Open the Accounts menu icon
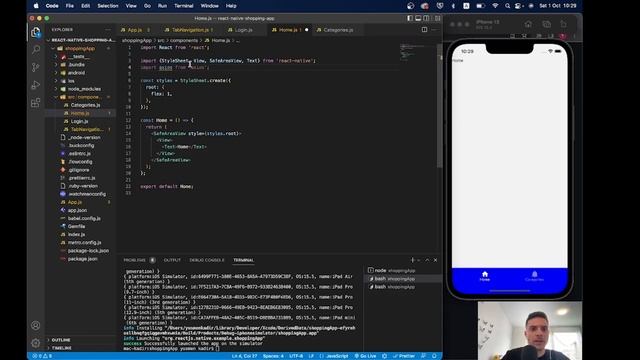 point(36,325)
